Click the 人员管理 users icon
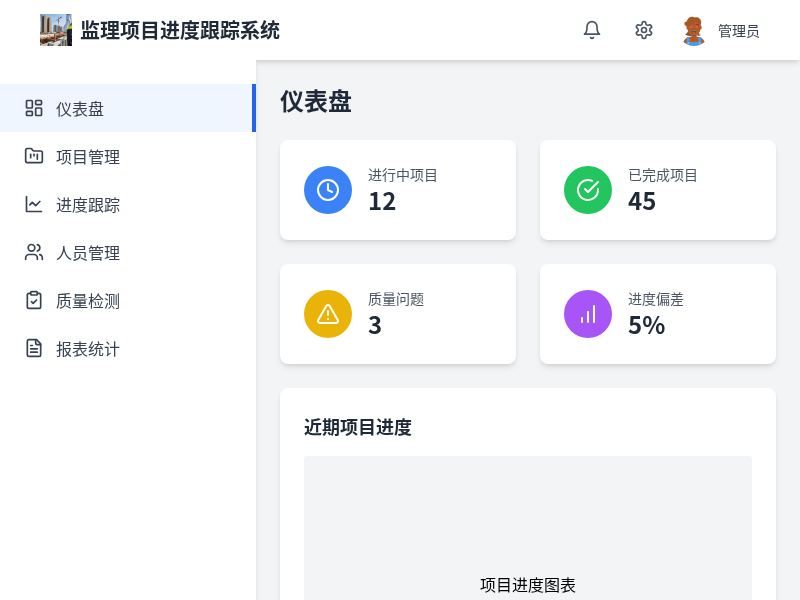The width and height of the screenshot is (800, 600). pyautogui.click(x=34, y=253)
